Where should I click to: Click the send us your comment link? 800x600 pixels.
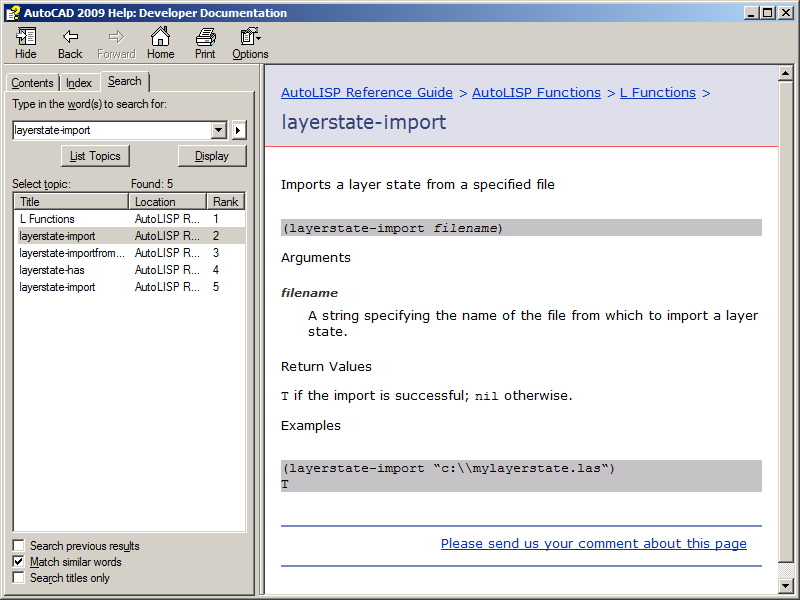pyautogui.click(x=593, y=543)
